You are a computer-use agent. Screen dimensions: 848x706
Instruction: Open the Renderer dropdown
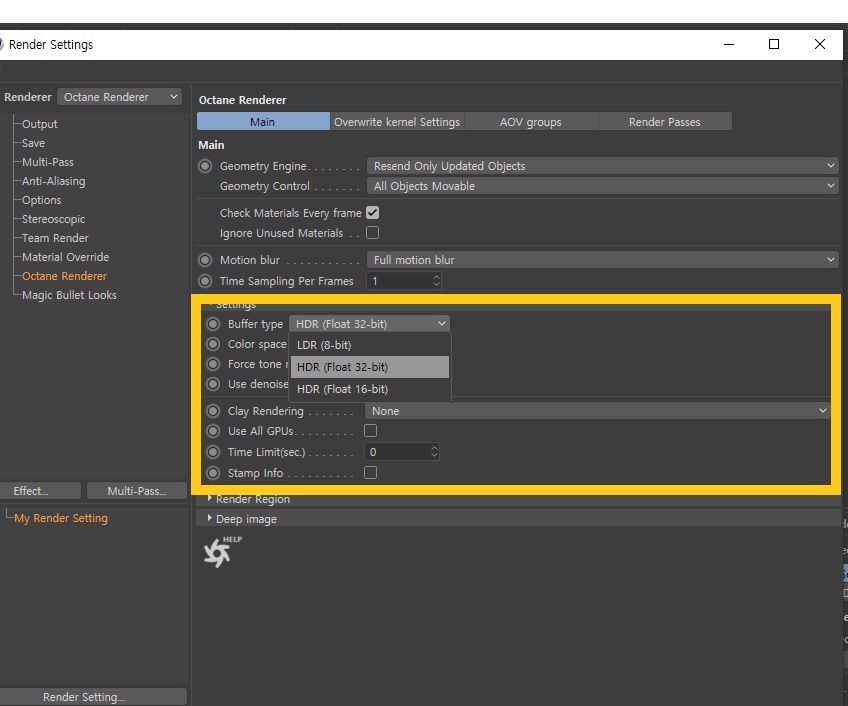coord(120,97)
